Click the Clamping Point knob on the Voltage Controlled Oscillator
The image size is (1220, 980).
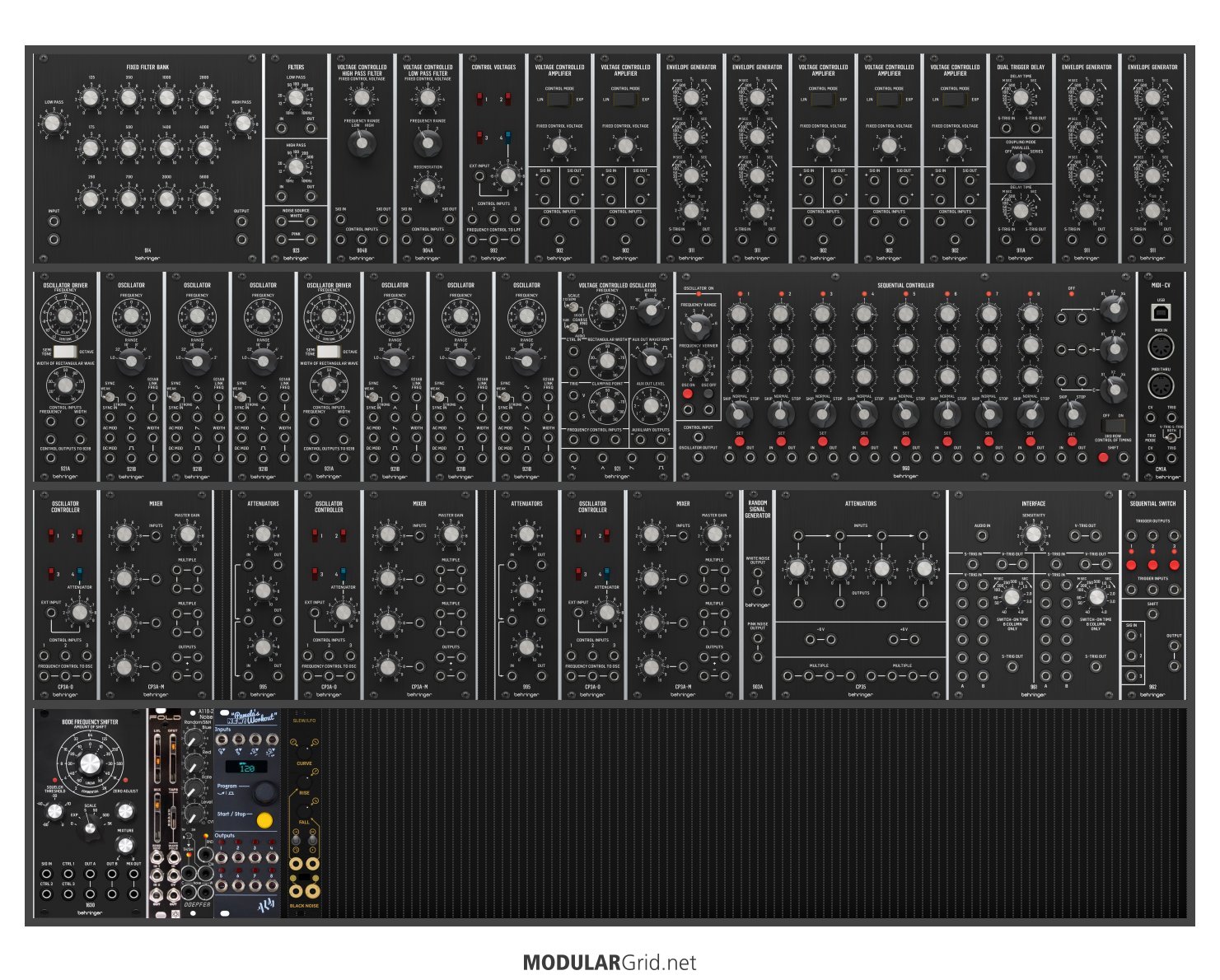point(607,405)
